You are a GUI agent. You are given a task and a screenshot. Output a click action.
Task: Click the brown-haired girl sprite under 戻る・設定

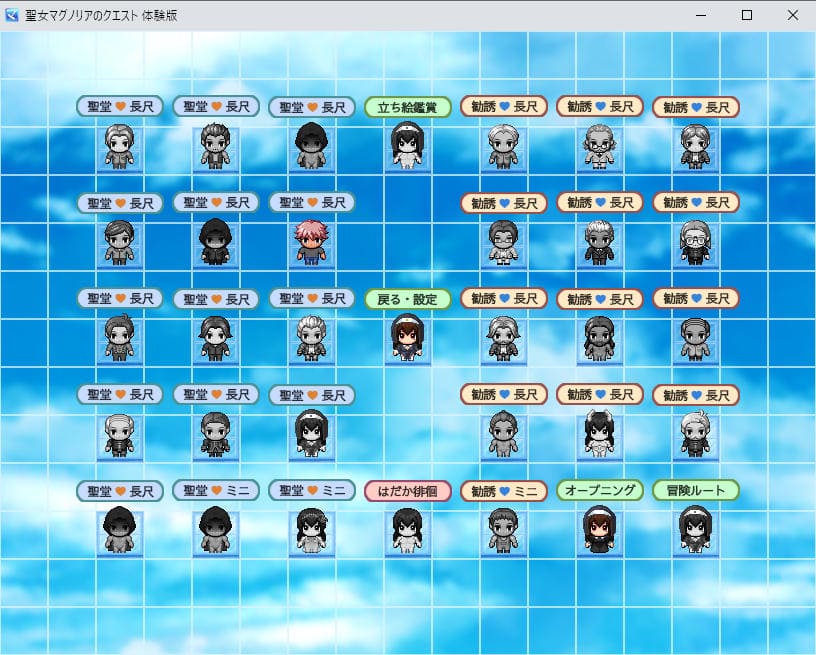408,338
